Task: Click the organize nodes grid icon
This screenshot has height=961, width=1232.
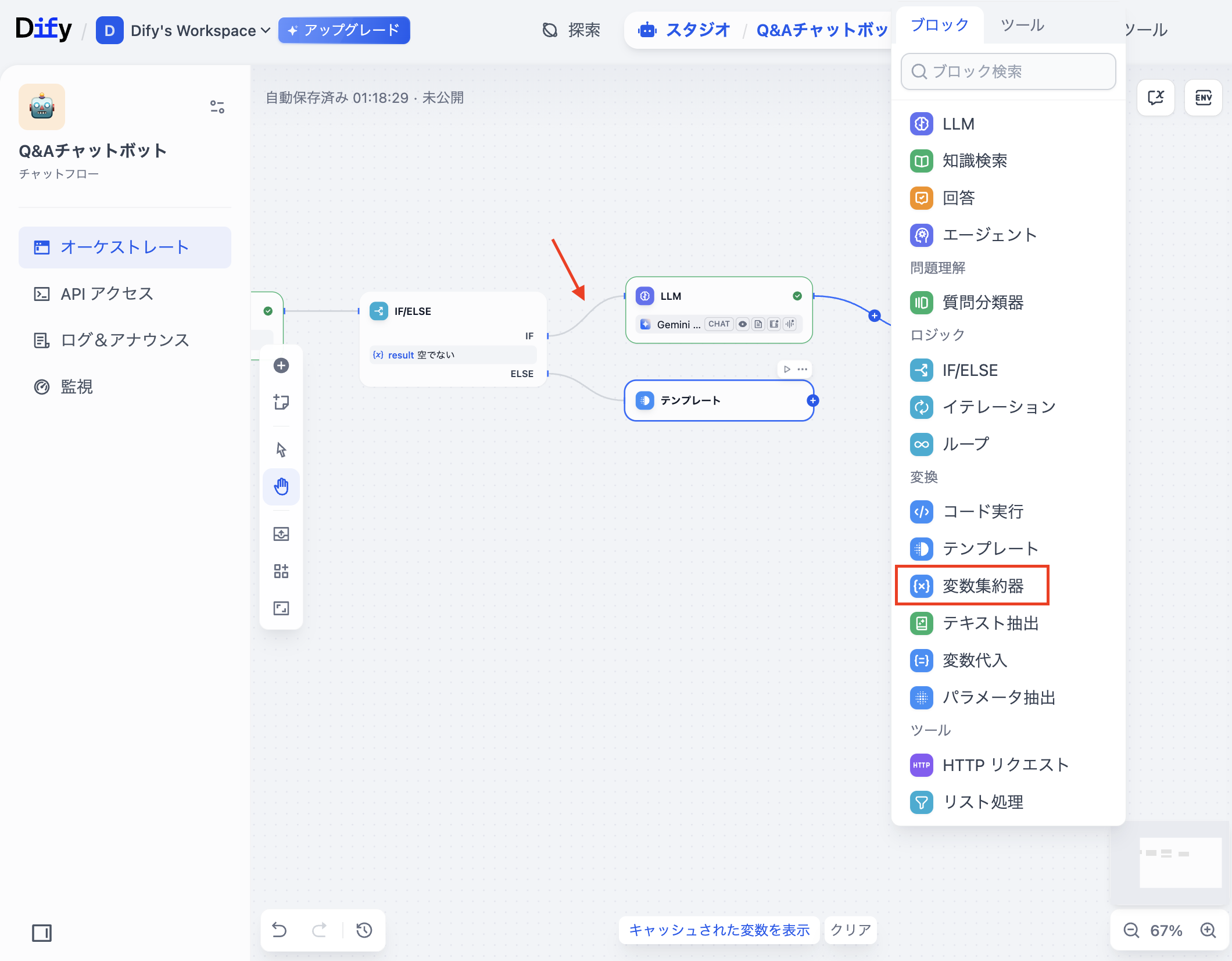Action: pyautogui.click(x=281, y=571)
